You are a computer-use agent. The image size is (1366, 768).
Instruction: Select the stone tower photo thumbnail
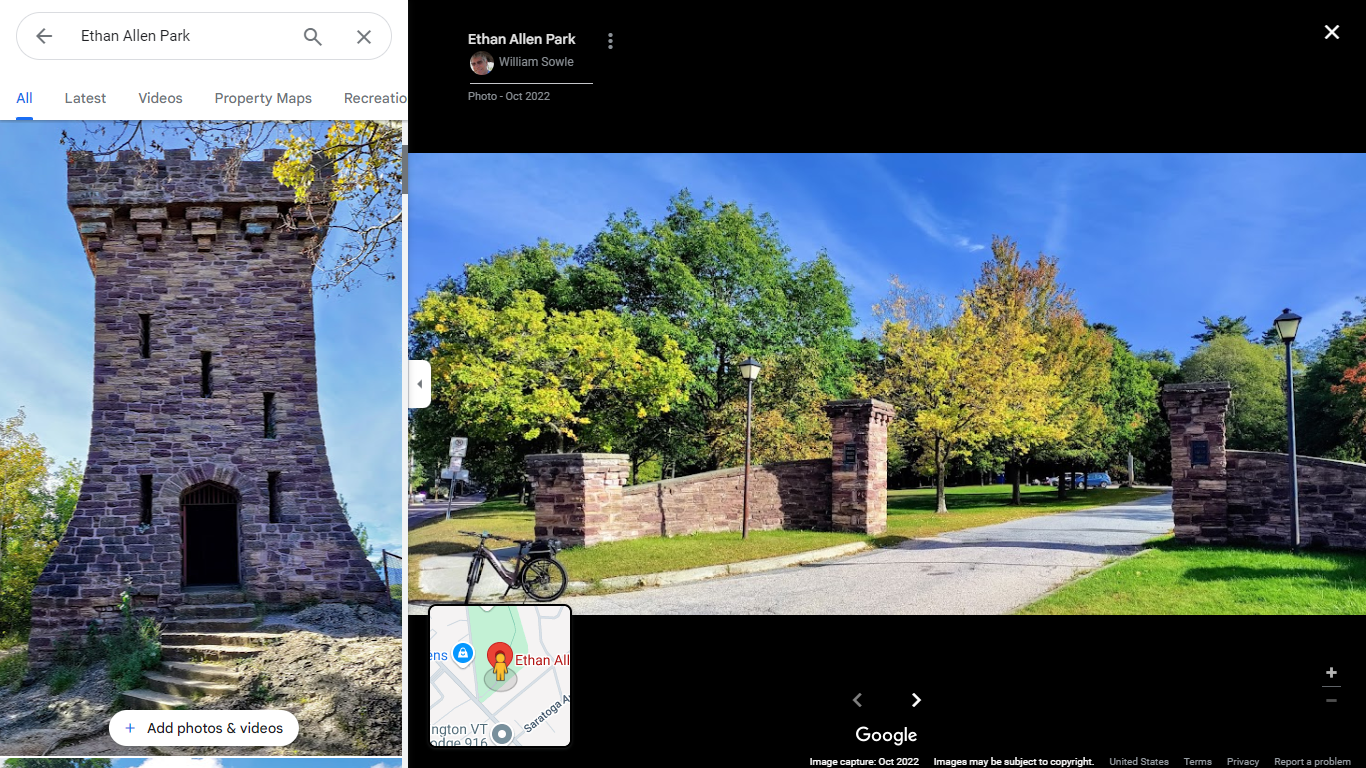[x=201, y=438]
